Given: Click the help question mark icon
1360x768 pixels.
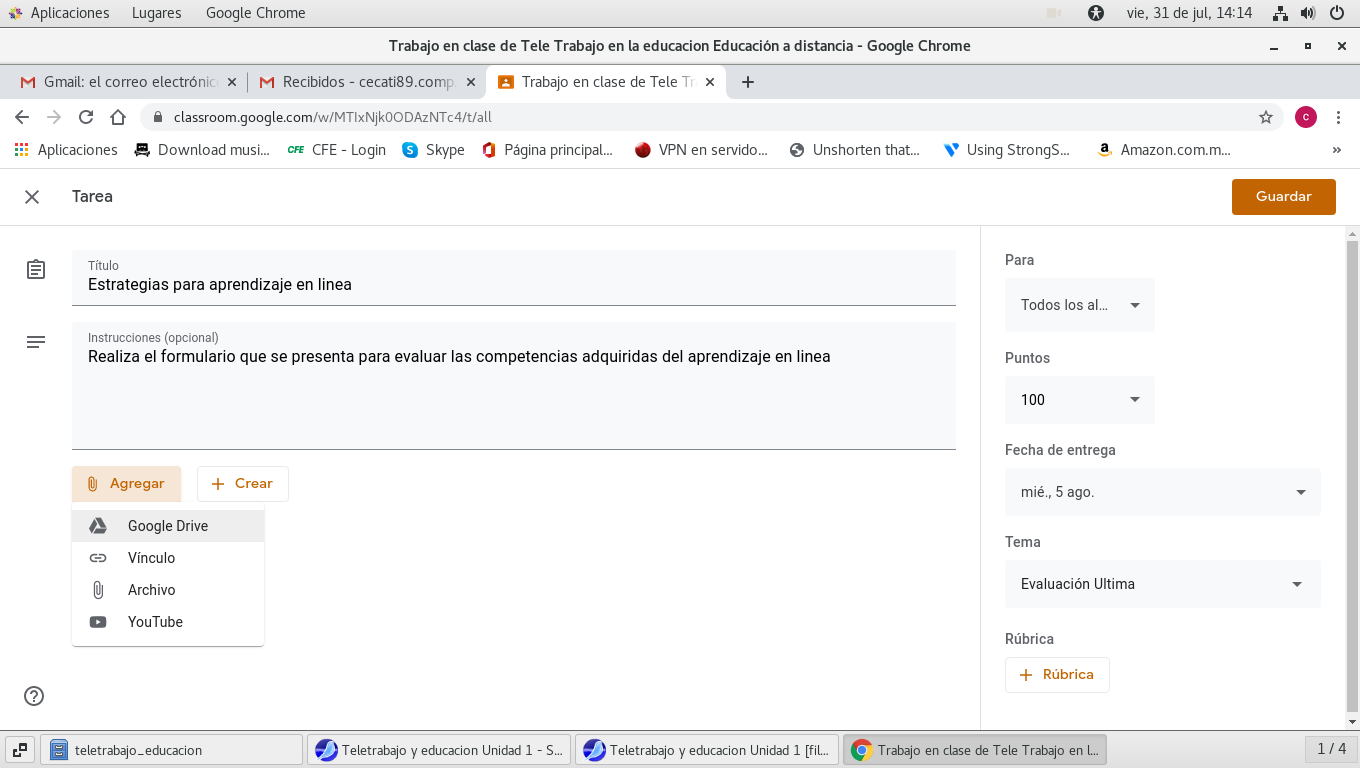Looking at the screenshot, I should click(34, 696).
